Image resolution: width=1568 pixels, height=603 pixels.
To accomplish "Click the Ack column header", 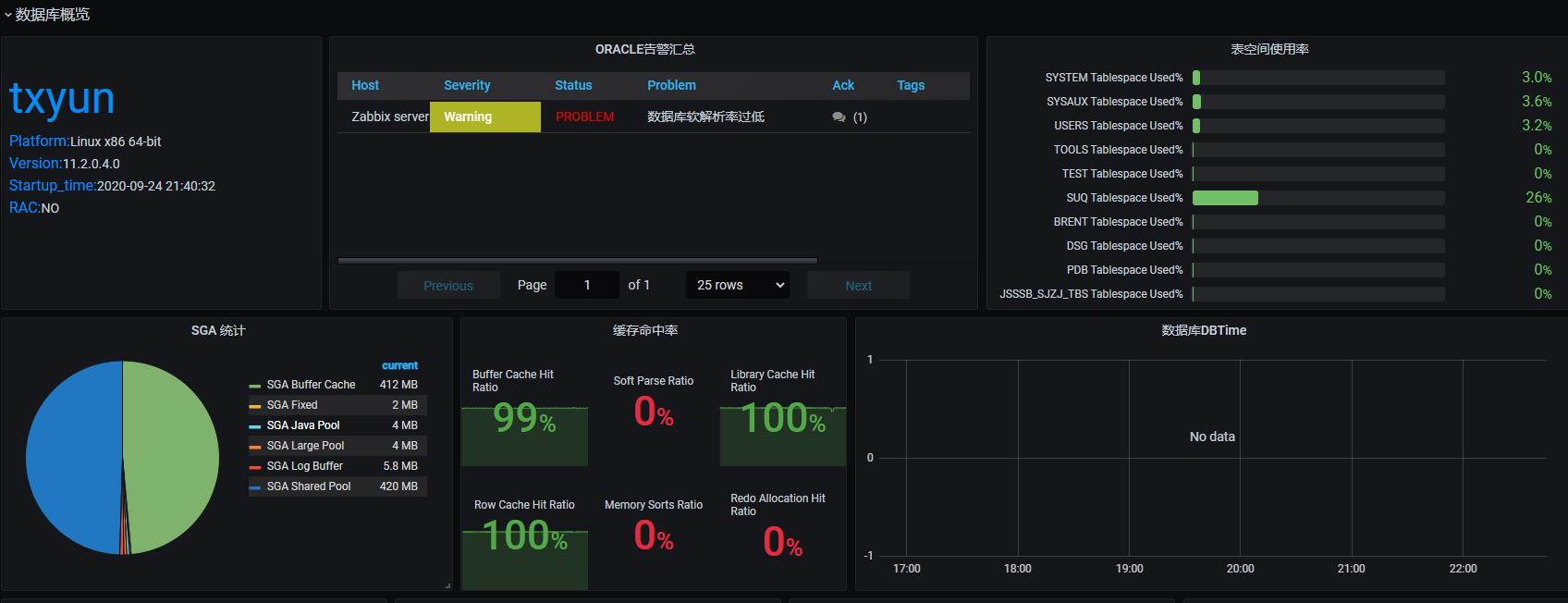I will pos(843,85).
